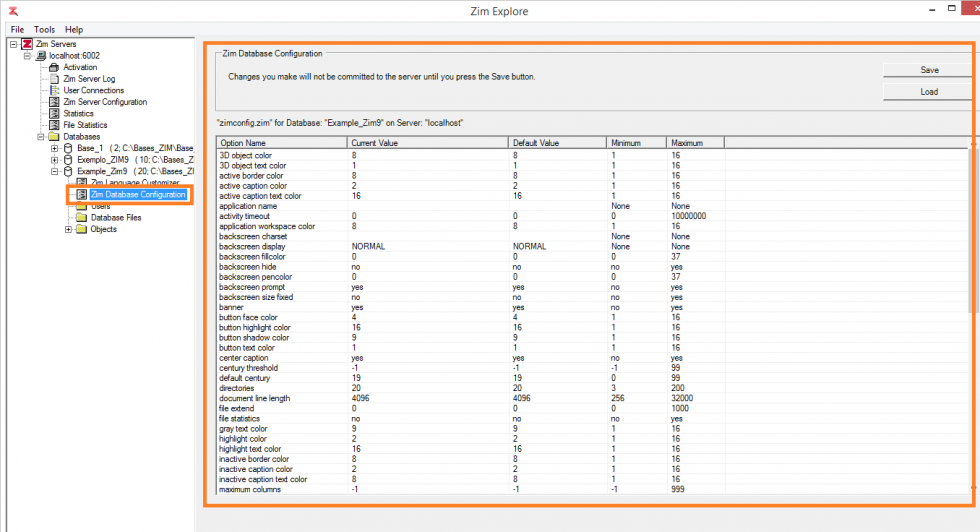Minimize the Zim Explore window

(x=932, y=9)
